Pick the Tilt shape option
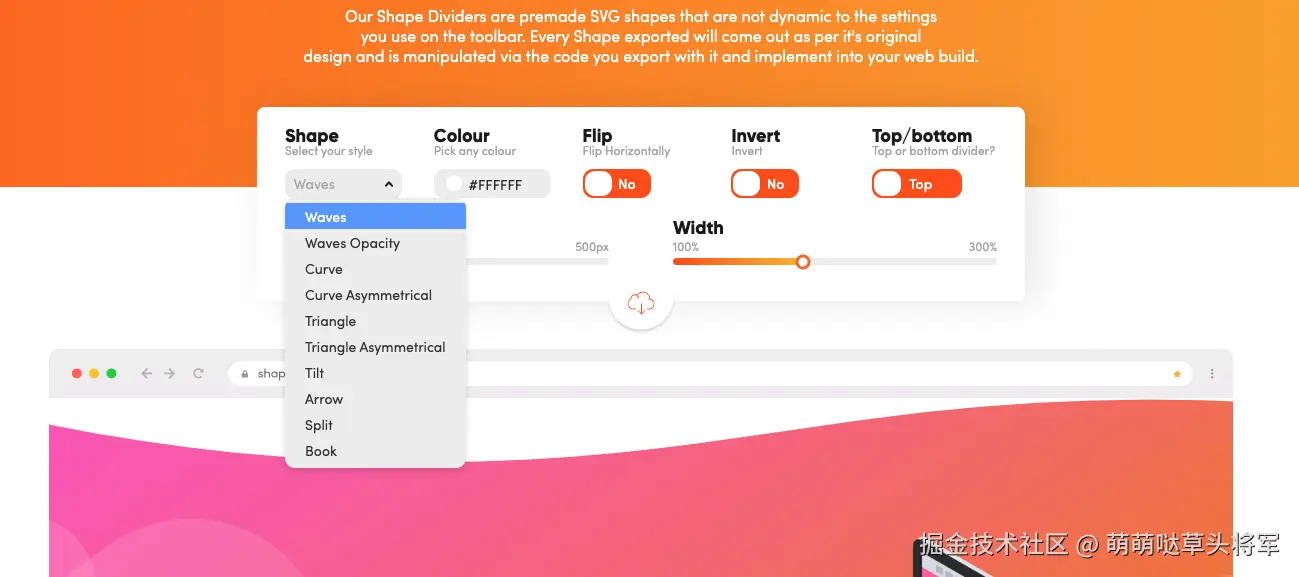Viewport: 1299px width, 577px height. [375, 373]
